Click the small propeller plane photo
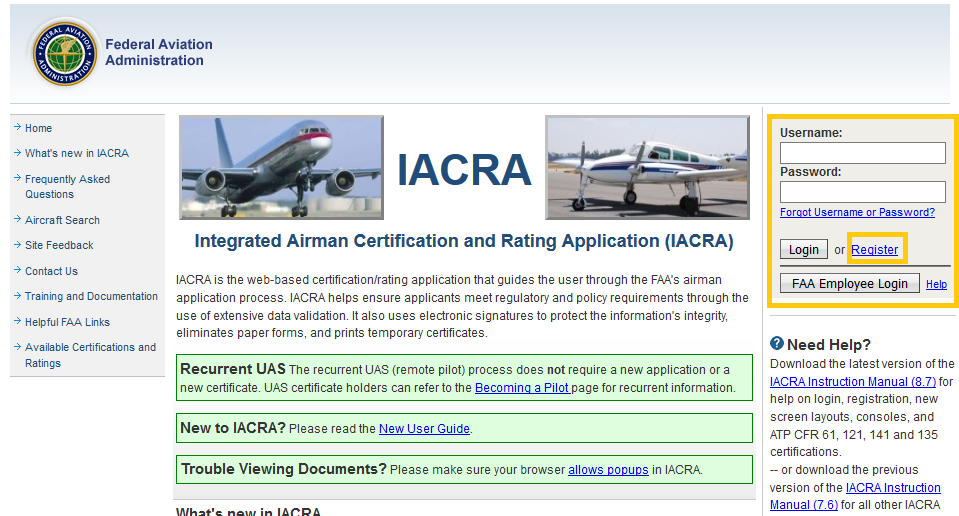The width and height of the screenshot is (959, 516). 646,167
